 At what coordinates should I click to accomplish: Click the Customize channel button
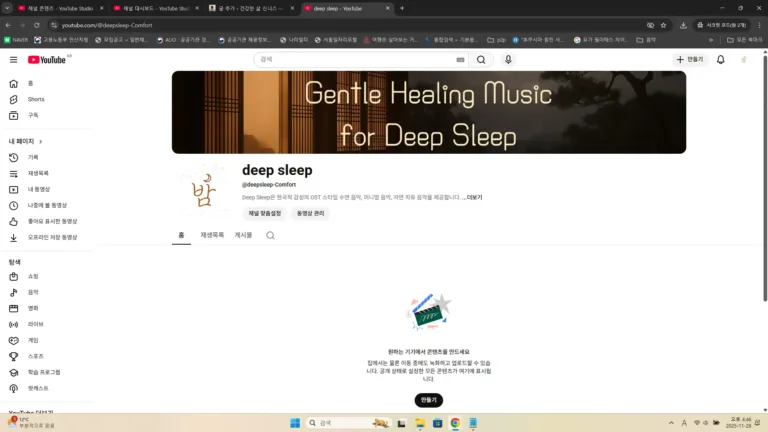point(264,214)
